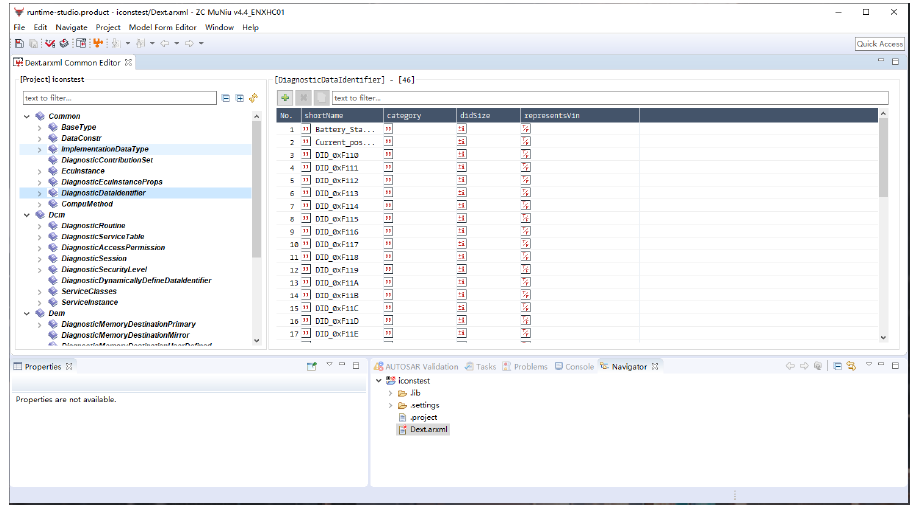Open the Navigator view menu triangle
Image resolution: width=917 pixels, height=508 pixels.
(x=868, y=365)
